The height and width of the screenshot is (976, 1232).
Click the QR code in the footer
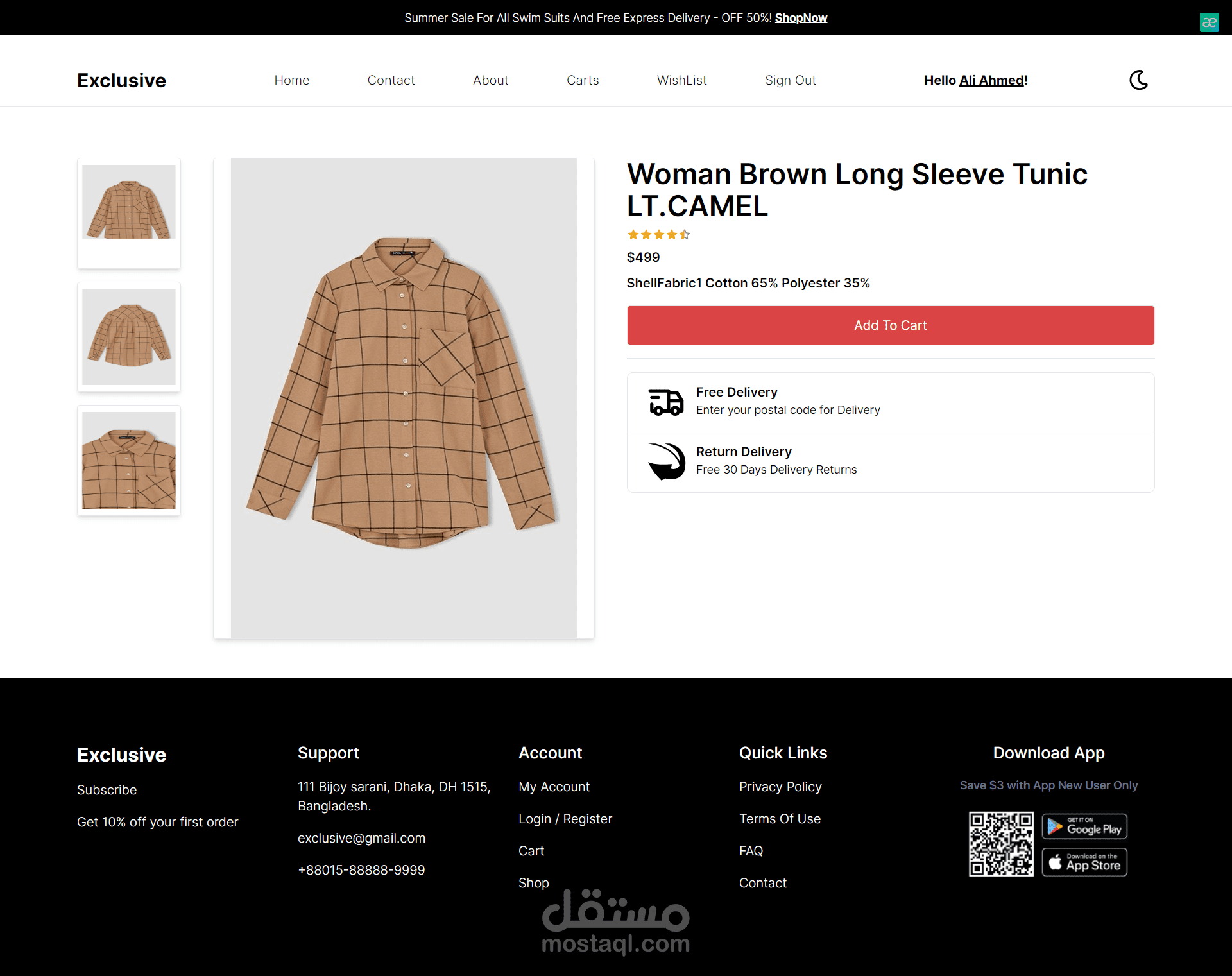1001,844
